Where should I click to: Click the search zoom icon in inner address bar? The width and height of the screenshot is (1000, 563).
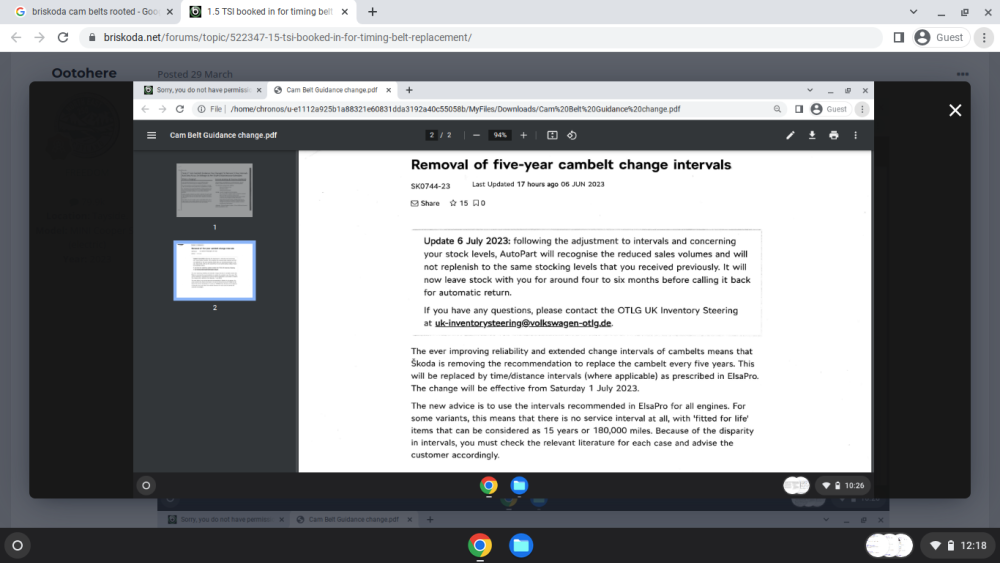pos(777,109)
